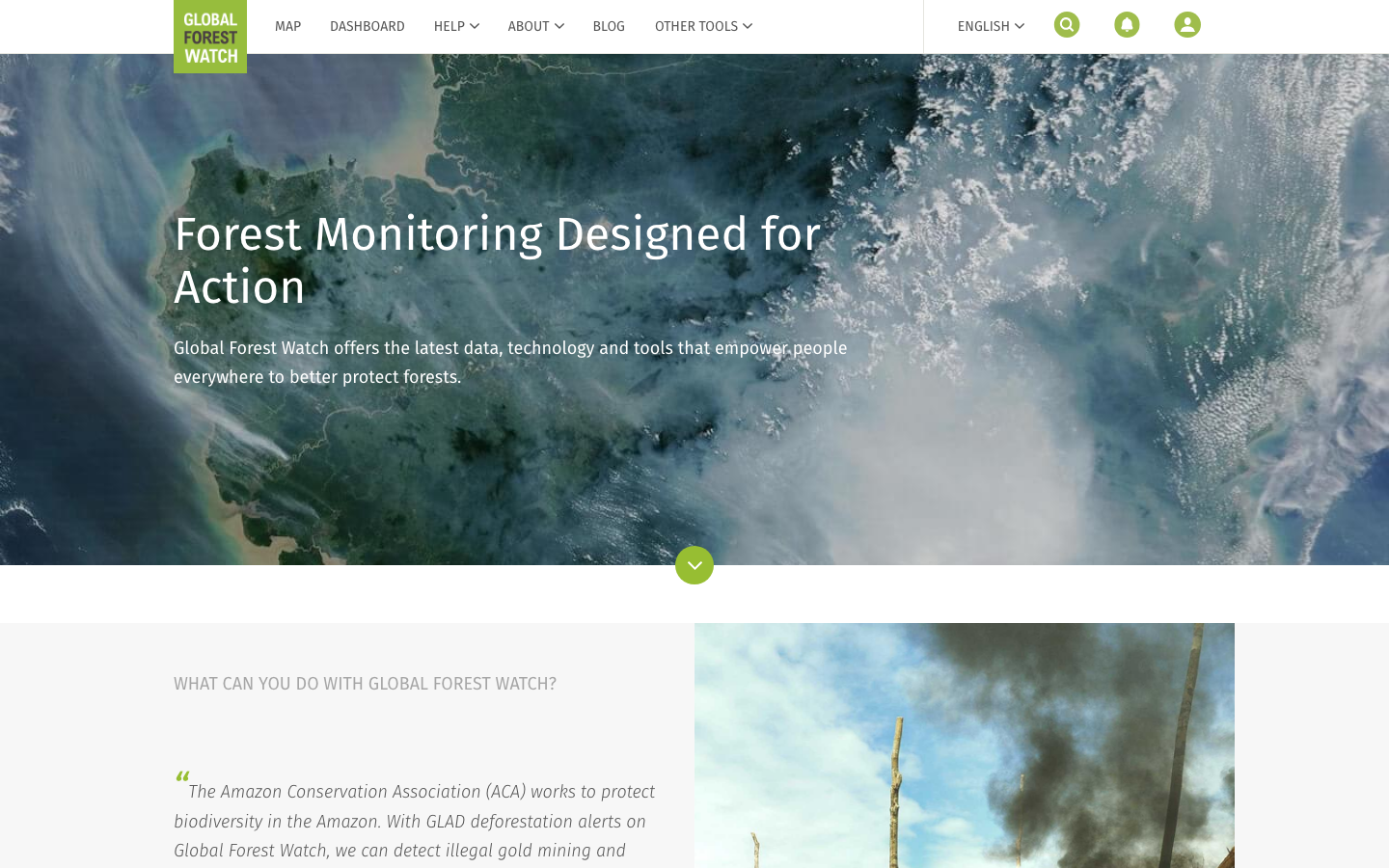The height and width of the screenshot is (868, 1389).
Task: Click the burning forest photo thumbnail
Action: click(x=965, y=746)
